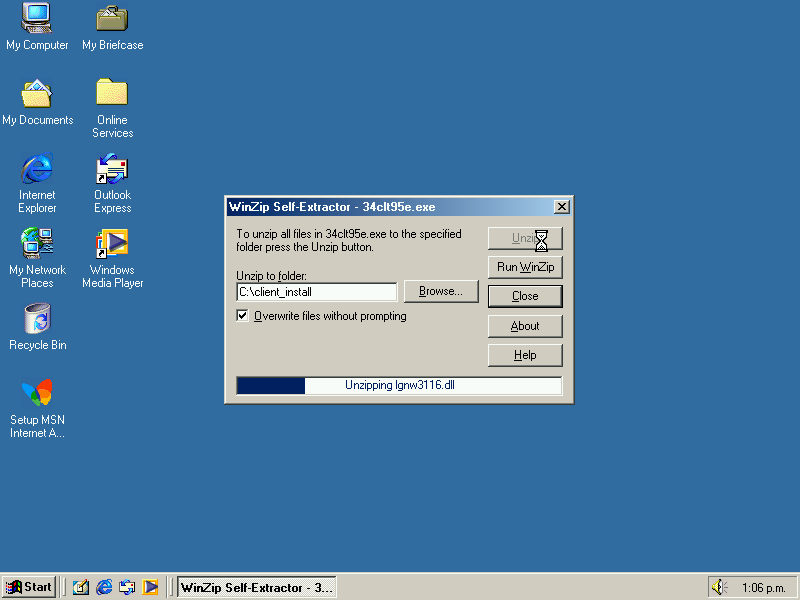Open the Start menu

pyautogui.click(x=29, y=587)
